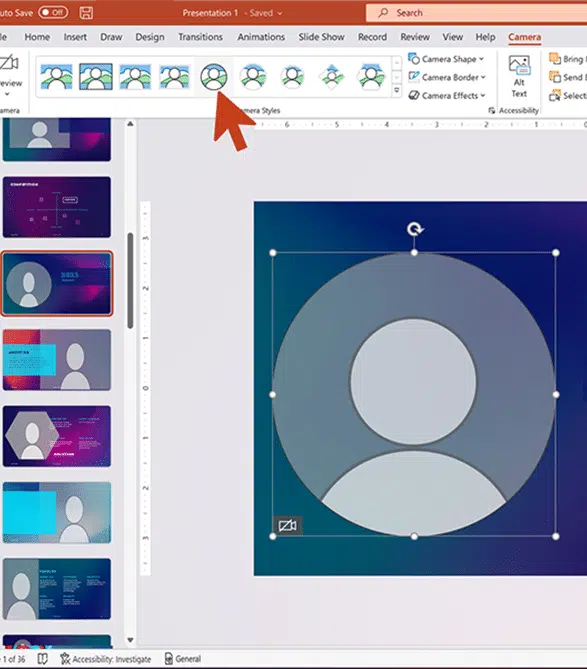587x669 pixels.
Task: Choose the diamond-shaped camera style
Action: coord(332,77)
